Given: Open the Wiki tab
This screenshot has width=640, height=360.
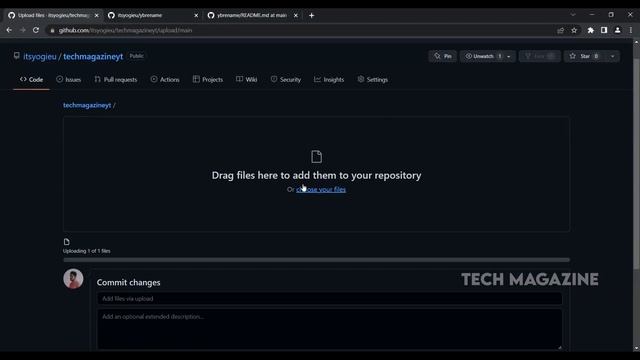Looking at the screenshot, I should pyautogui.click(x=247, y=80).
